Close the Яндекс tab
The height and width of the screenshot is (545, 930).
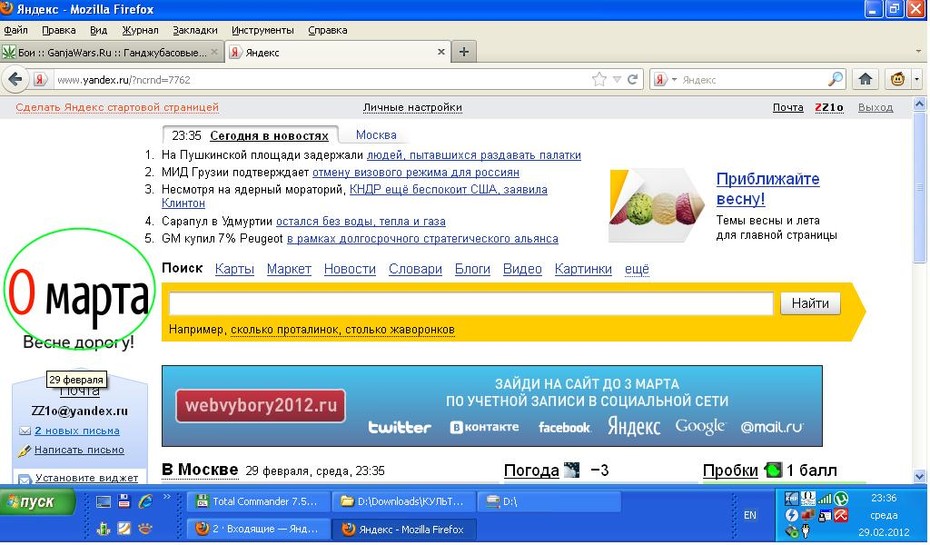coord(441,52)
